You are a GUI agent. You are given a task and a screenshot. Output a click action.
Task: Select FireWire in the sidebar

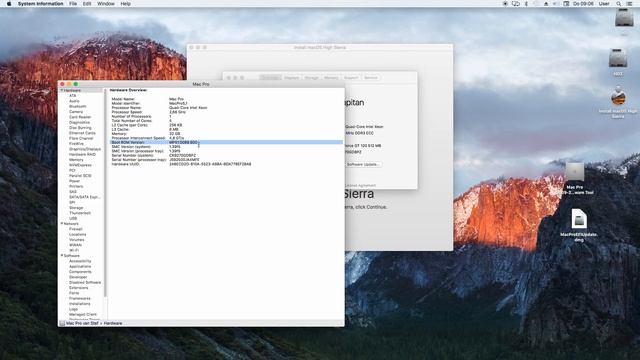(x=76, y=143)
